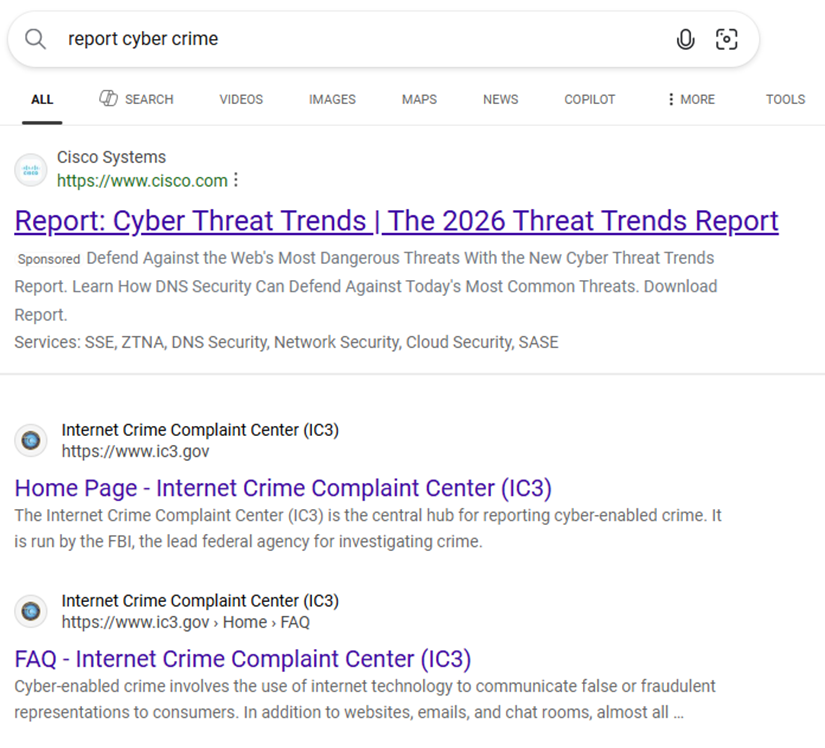The width and height of the screenshot is (825, 748).
Task: Switch to the VIDEOS tab
Action: 241,99
